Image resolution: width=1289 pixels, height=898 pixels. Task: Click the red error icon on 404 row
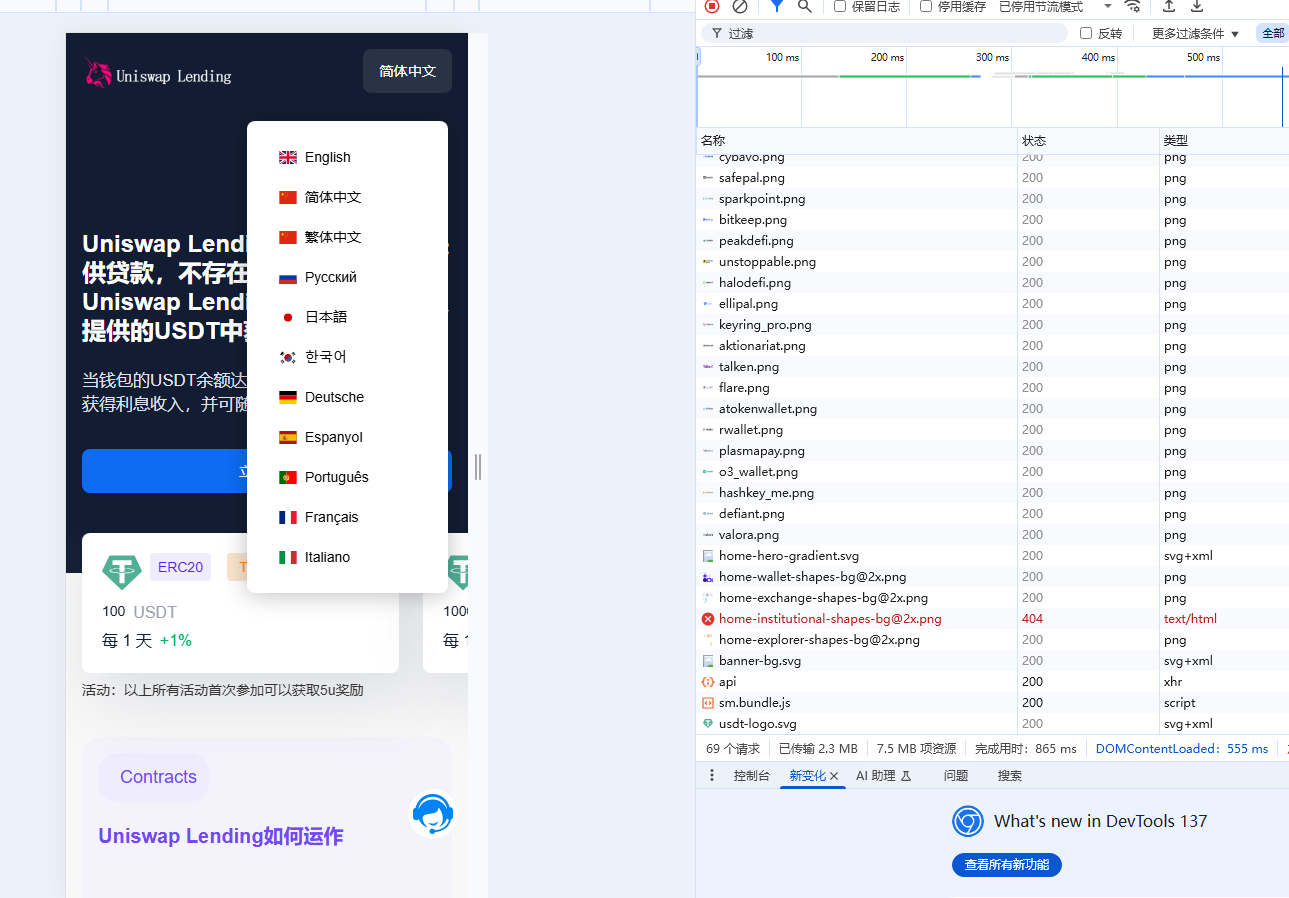708,619
